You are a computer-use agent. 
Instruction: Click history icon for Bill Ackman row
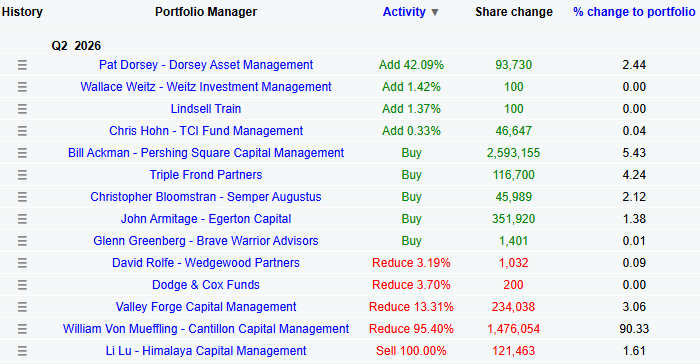point(22,153)
